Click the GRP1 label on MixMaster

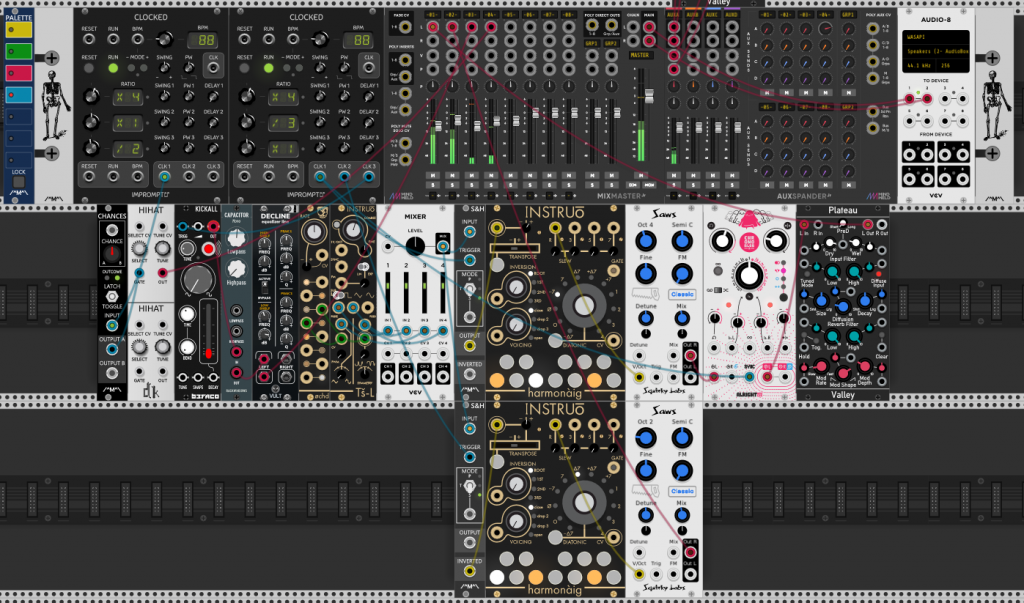[x=592, y=44]
